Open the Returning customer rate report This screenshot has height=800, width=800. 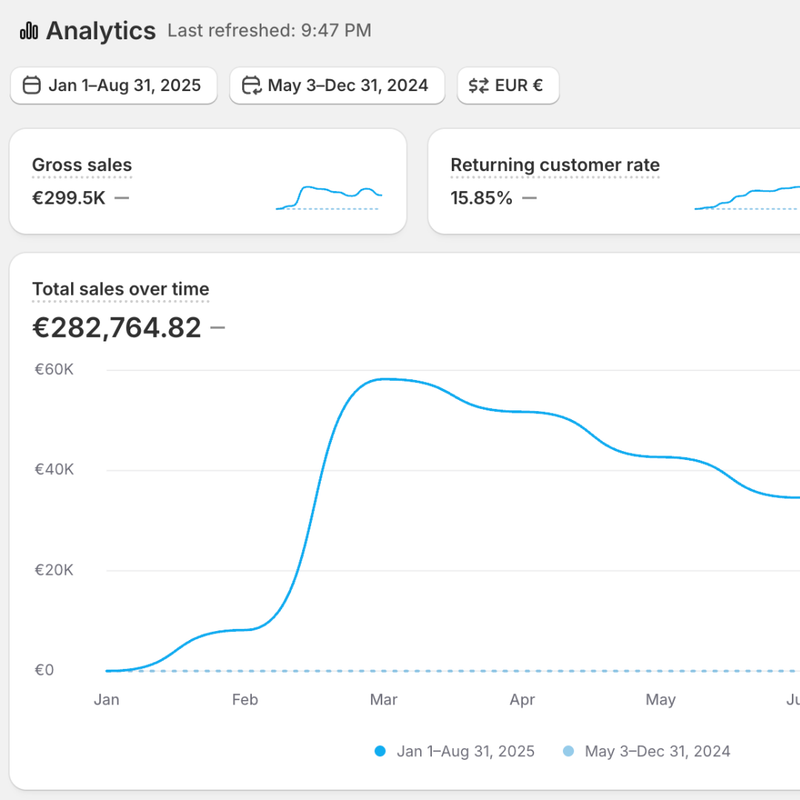554,165
